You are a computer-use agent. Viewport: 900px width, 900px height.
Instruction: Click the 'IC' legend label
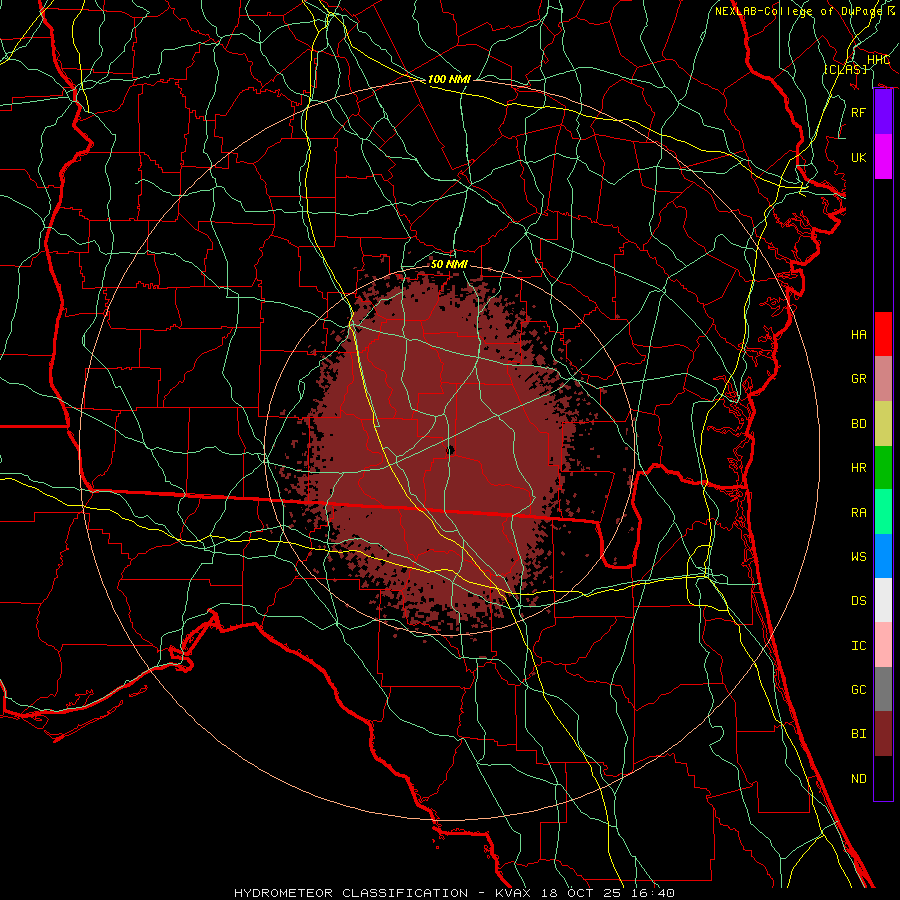pos(858,645)
